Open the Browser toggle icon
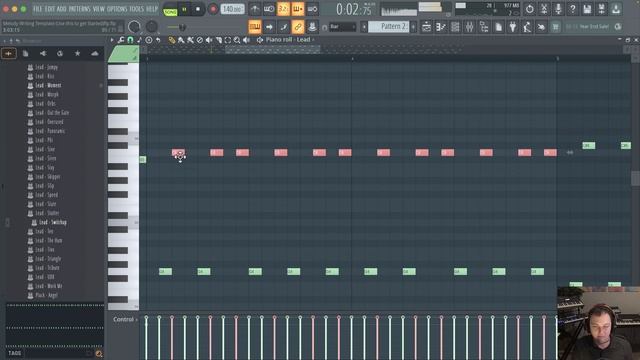640x360 pixels. click(484, 27)
